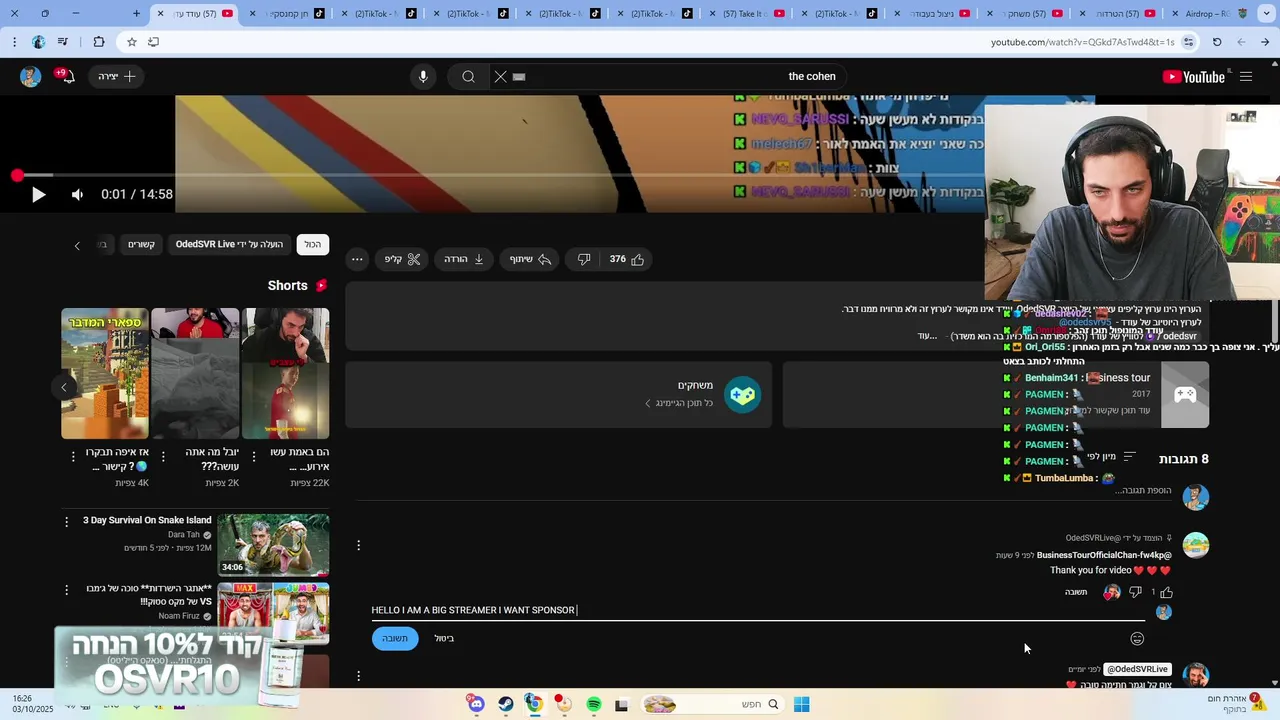Open the Short with 22K views
The image size is (1280, 720).
click(285, 373)
